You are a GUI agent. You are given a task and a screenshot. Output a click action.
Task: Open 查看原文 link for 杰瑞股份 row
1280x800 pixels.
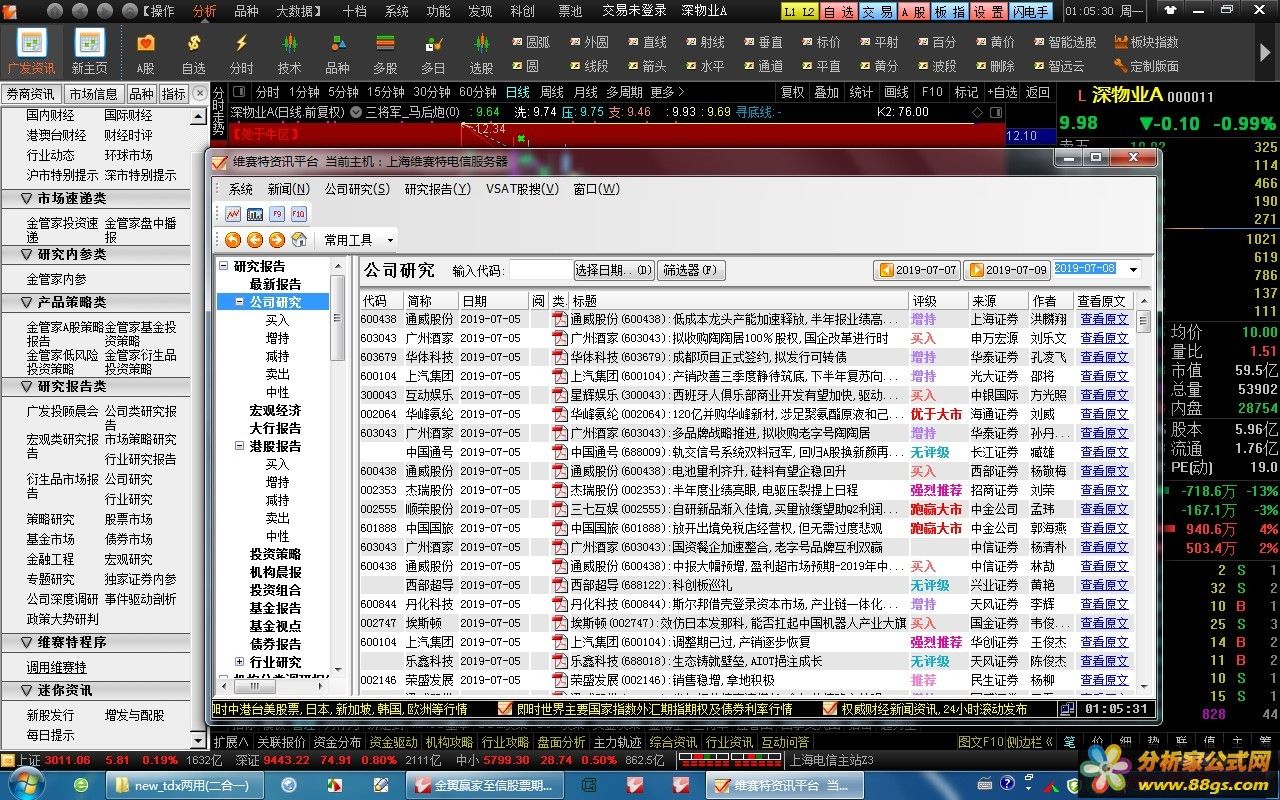click(1104, 490)
